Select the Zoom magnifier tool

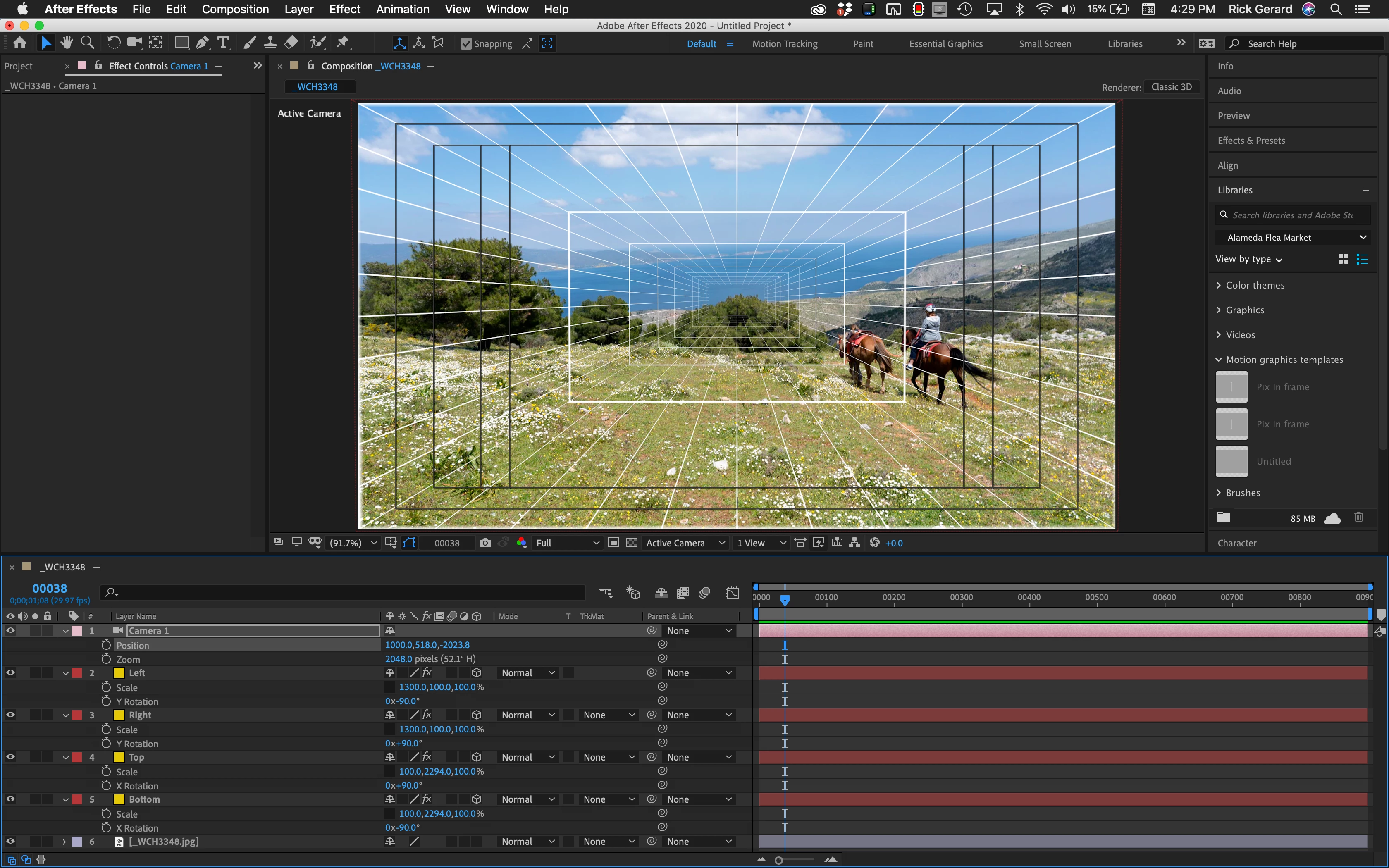[87, 43]
